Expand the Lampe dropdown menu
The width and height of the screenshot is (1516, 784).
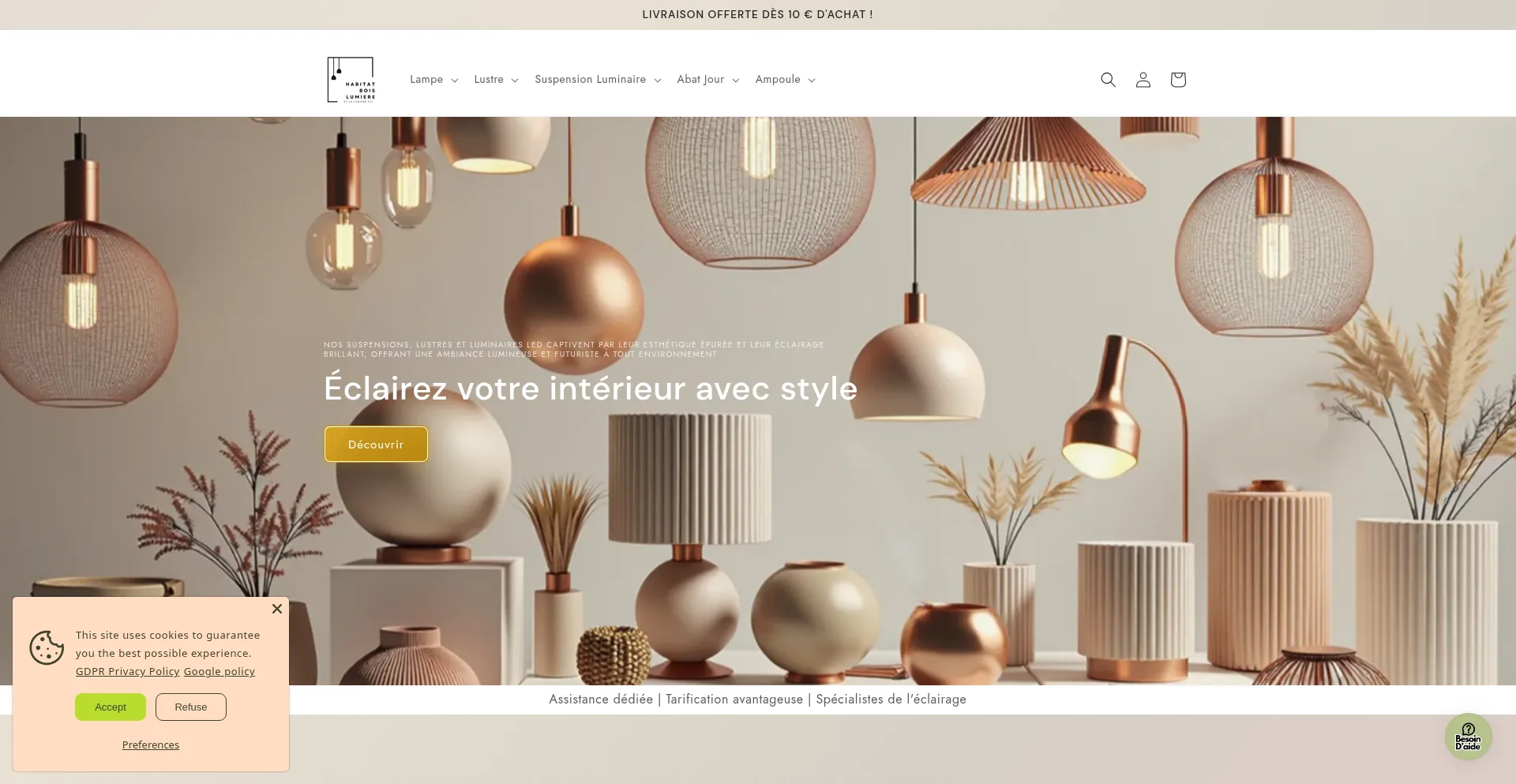pyautogui.click(x=433, y=80)
